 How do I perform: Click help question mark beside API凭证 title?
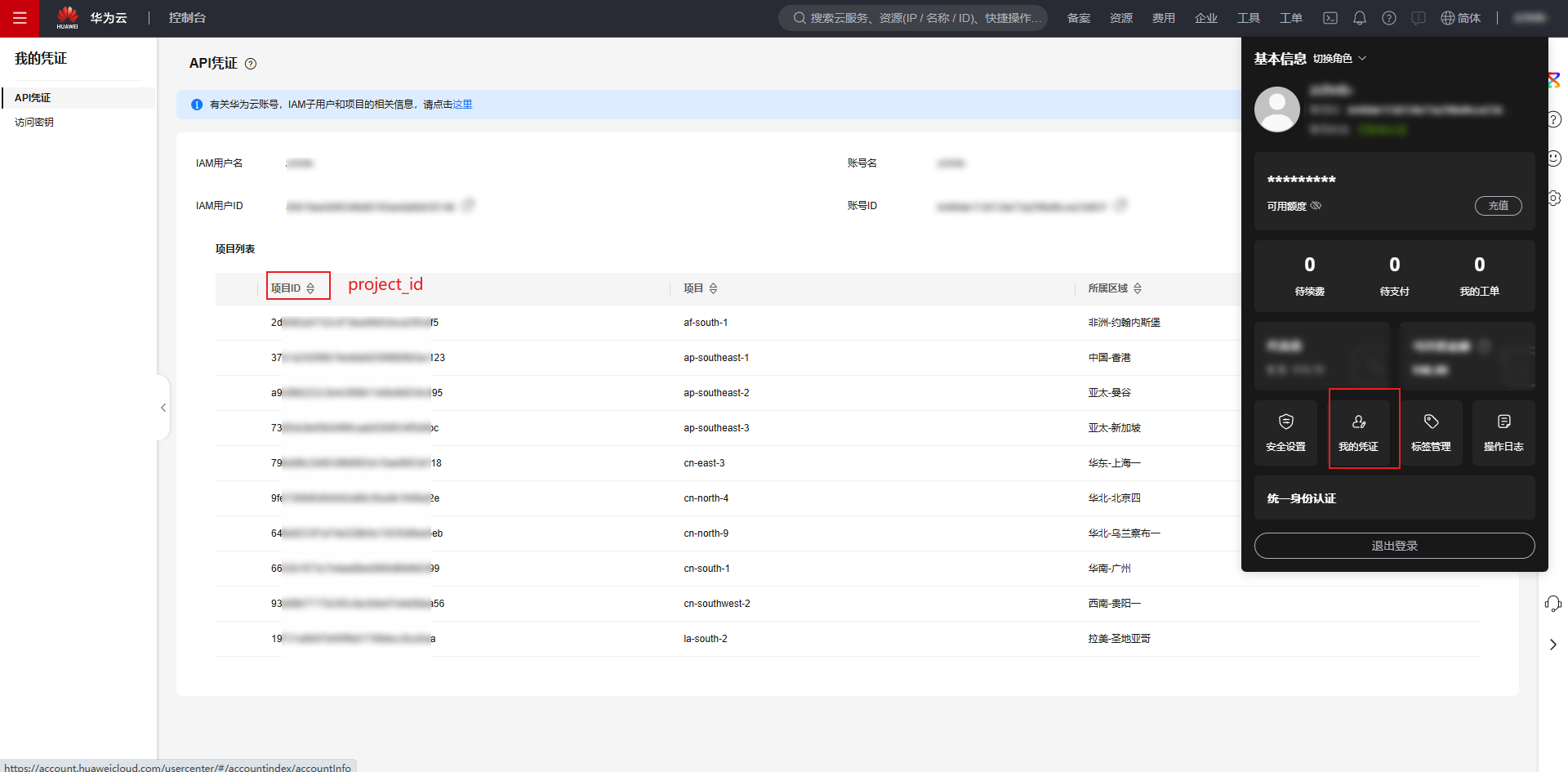click(x=251, y=64)
